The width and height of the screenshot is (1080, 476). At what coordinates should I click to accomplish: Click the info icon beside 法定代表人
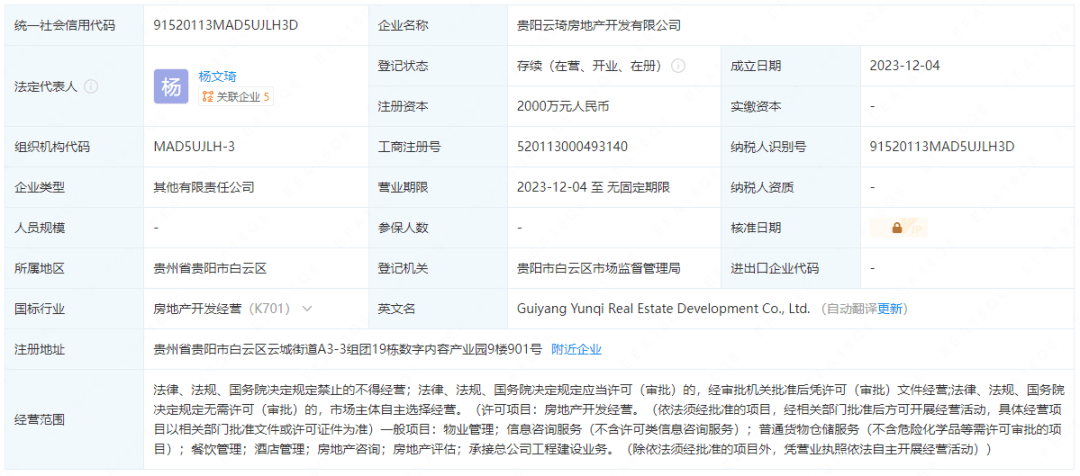pyautogui.click(x=91, y=87)
